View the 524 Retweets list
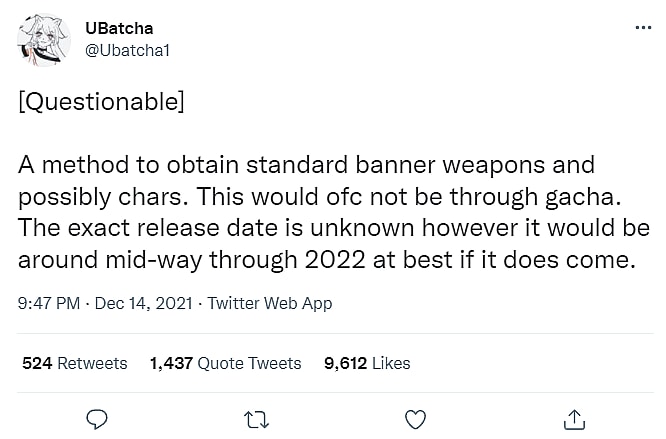Viewport: 666px width, 439px height. click(75, 363)
